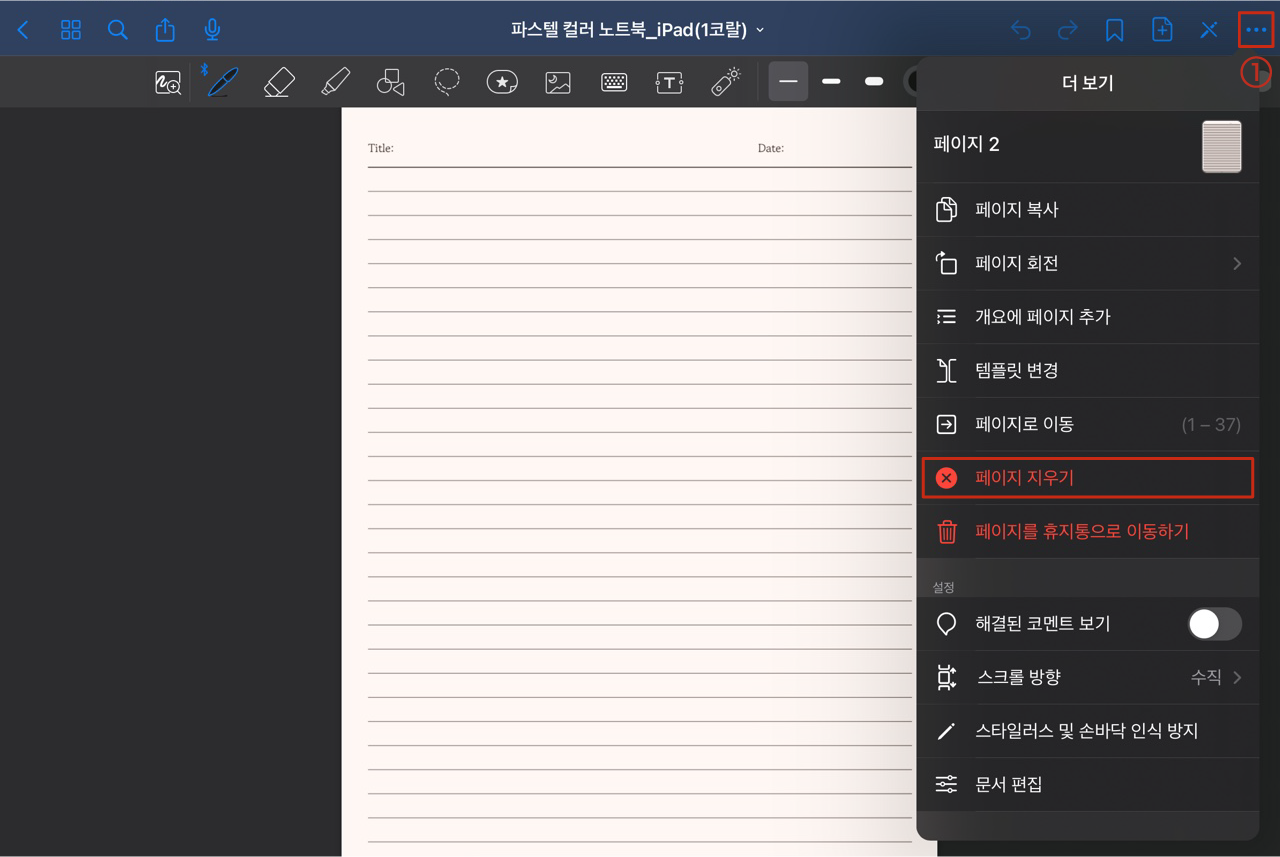
Task: Choose 페이지 지우기 to clear page
Action: 1087,478
